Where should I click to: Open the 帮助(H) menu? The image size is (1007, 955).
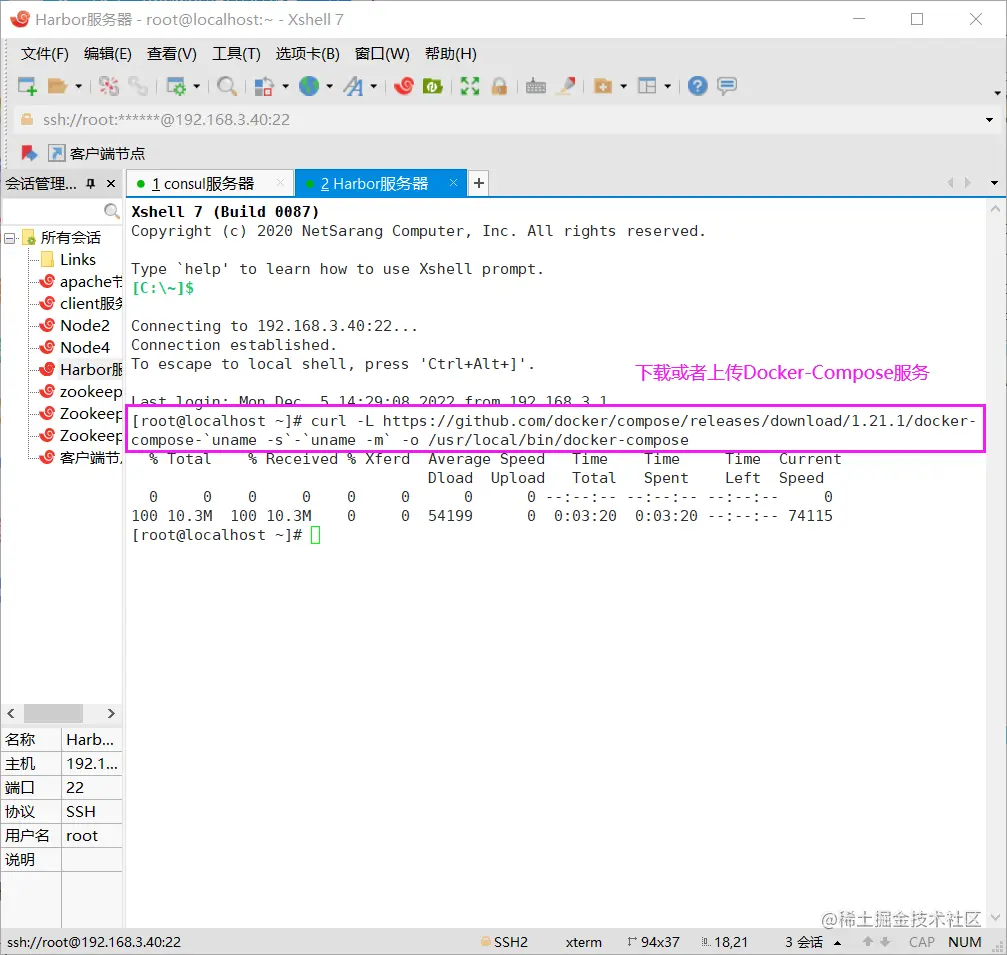point(451,54)
